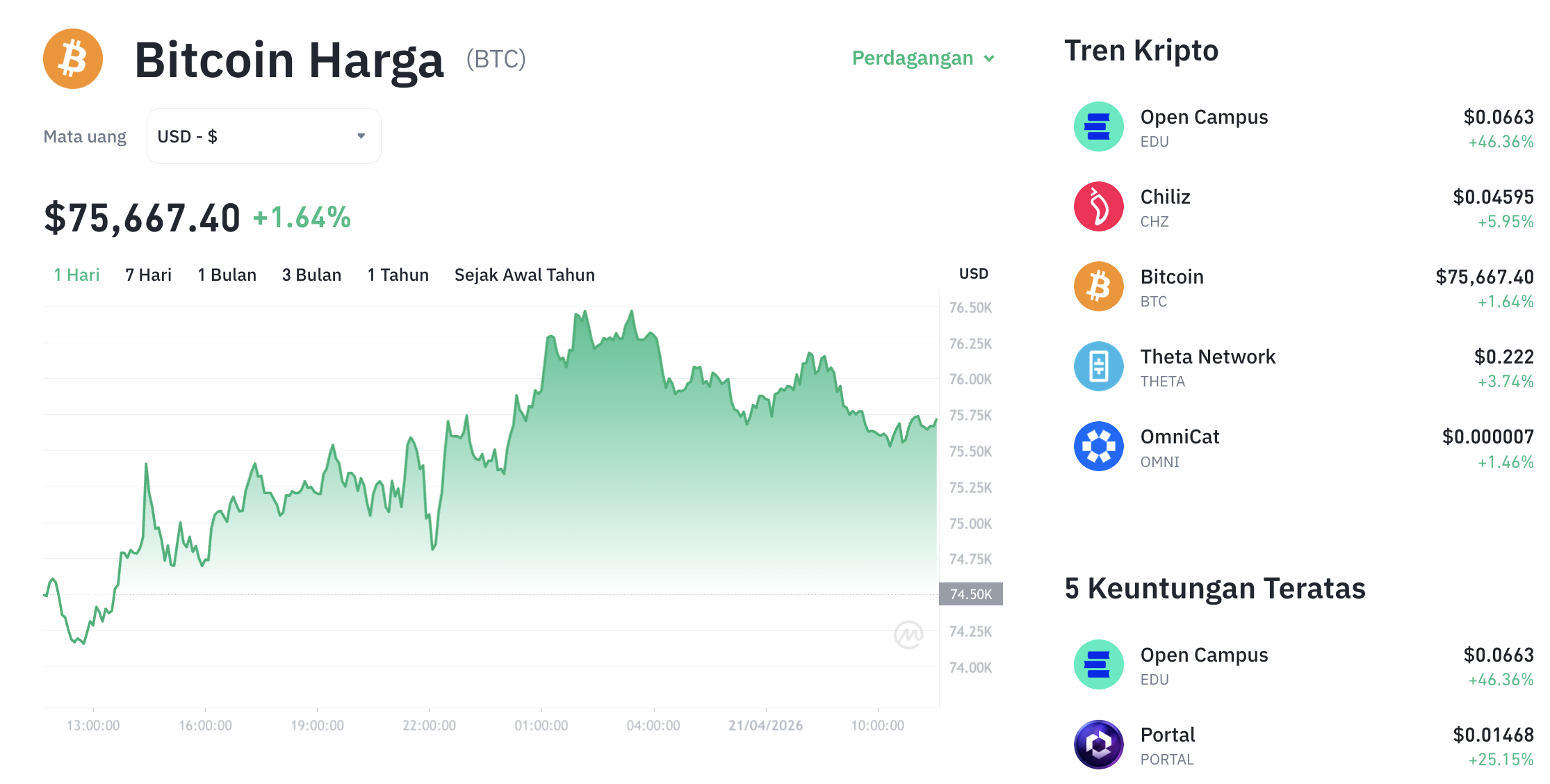1550x784 pixels.
Task: Activate the 3 Bulan price view
Action: tap(311, 275)
